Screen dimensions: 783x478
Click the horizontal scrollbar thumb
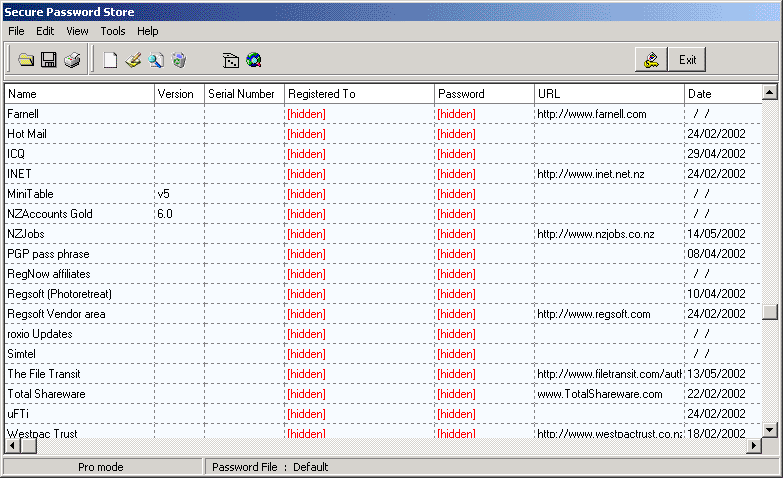pos(28,446)
